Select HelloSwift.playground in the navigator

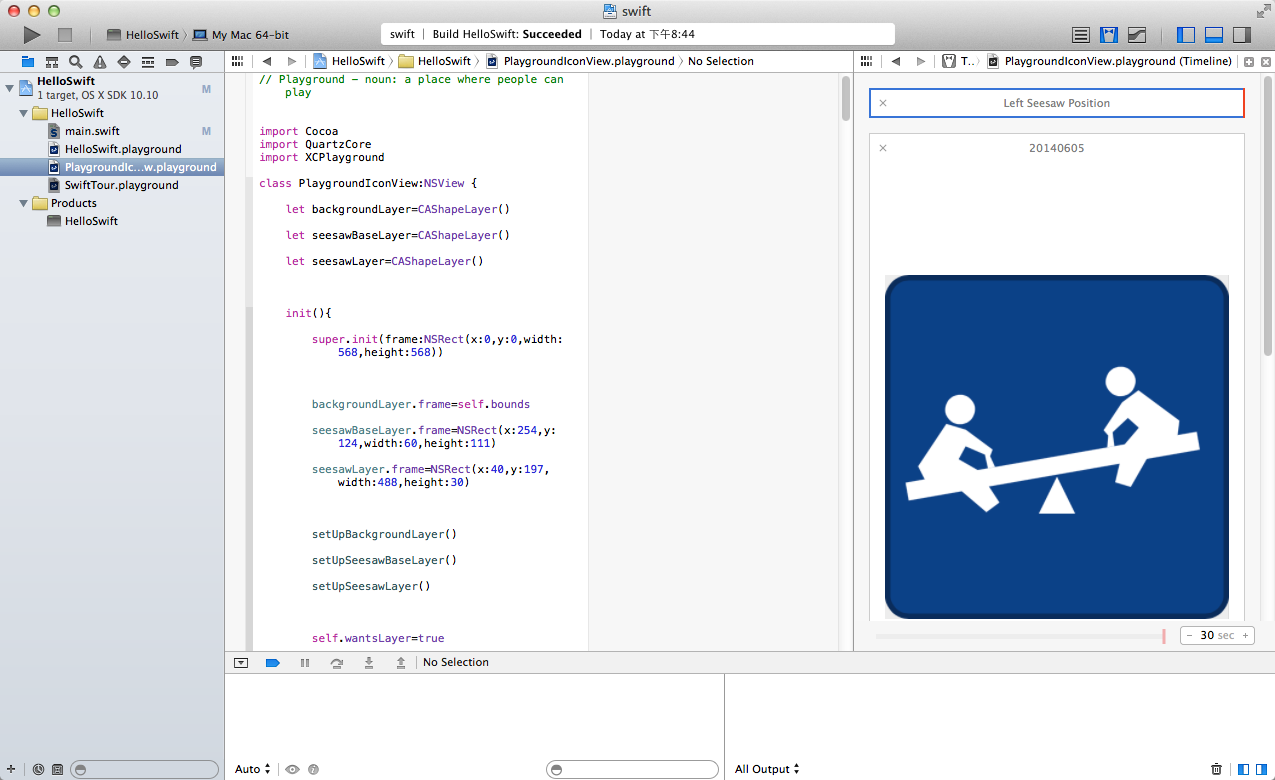pyautogui.click(x=123, y=149)
